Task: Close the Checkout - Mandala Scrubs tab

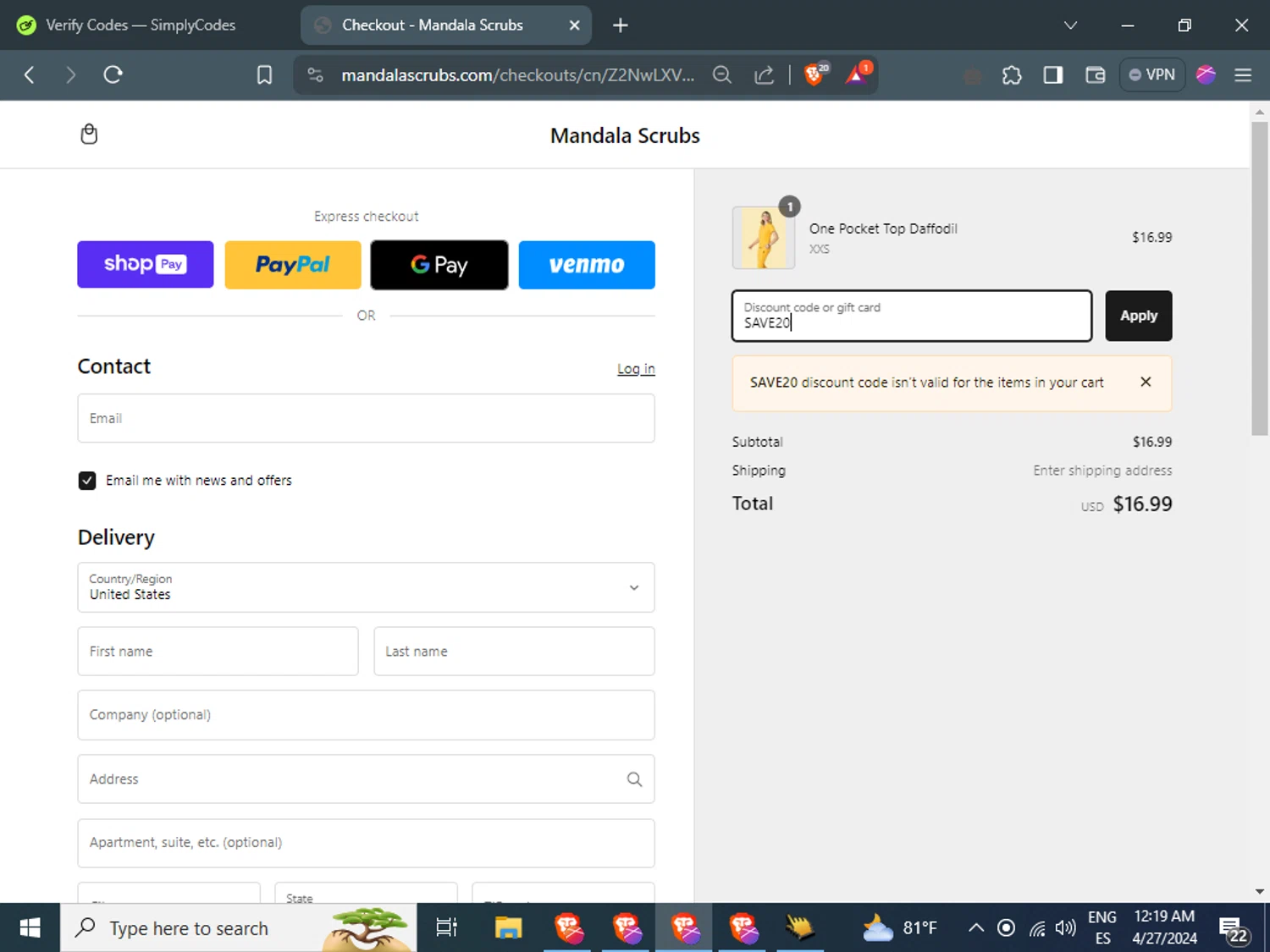Action: tap(574, 25)
